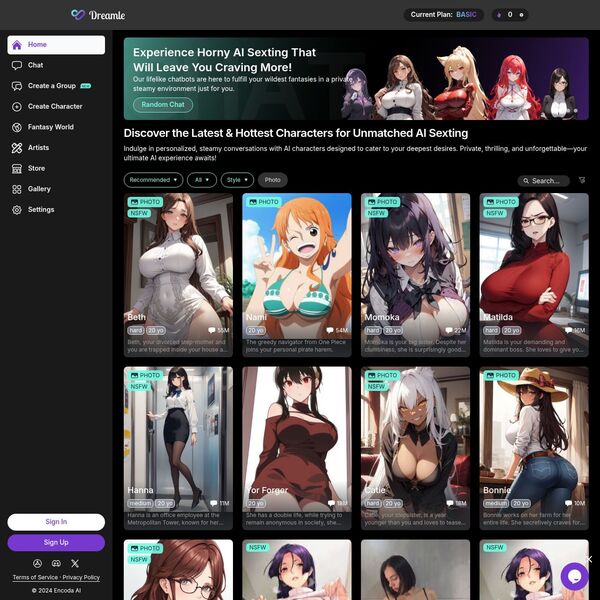Click the Store shop icon
The image size is (600, 600).
coord(17,169)
